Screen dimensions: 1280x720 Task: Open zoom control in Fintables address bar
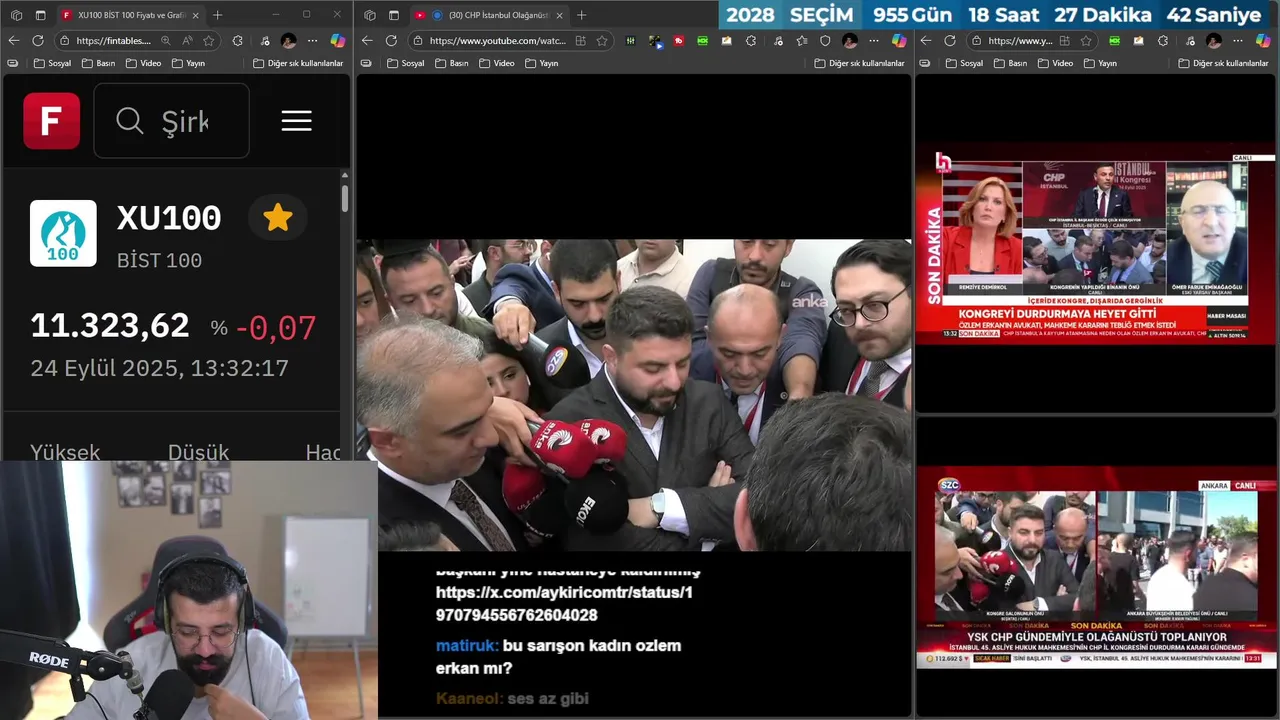166,41
